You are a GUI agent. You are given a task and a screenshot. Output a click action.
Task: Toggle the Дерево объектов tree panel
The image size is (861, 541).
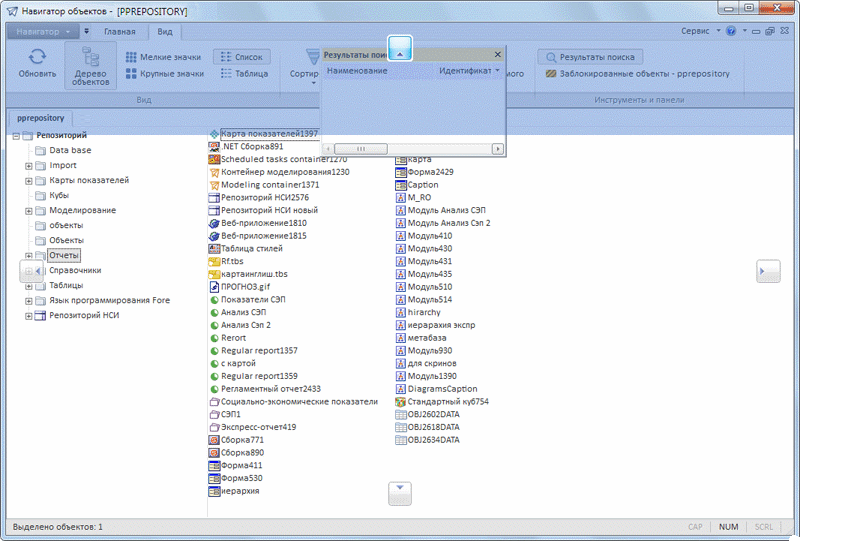(90, 65)
